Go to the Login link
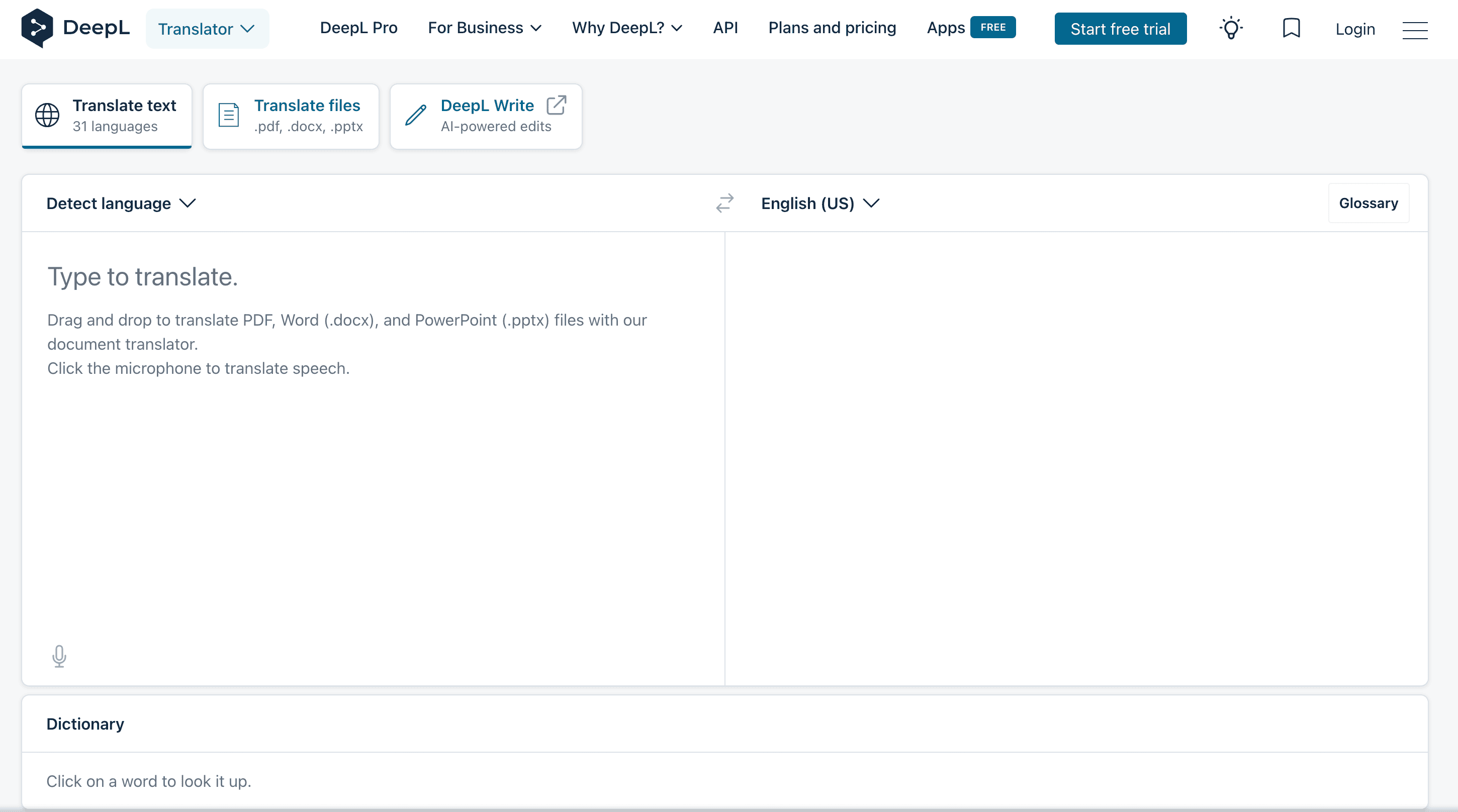The width and height of the screenshot is (1458, 812). pyautogui.click(x=1355, y=29)
